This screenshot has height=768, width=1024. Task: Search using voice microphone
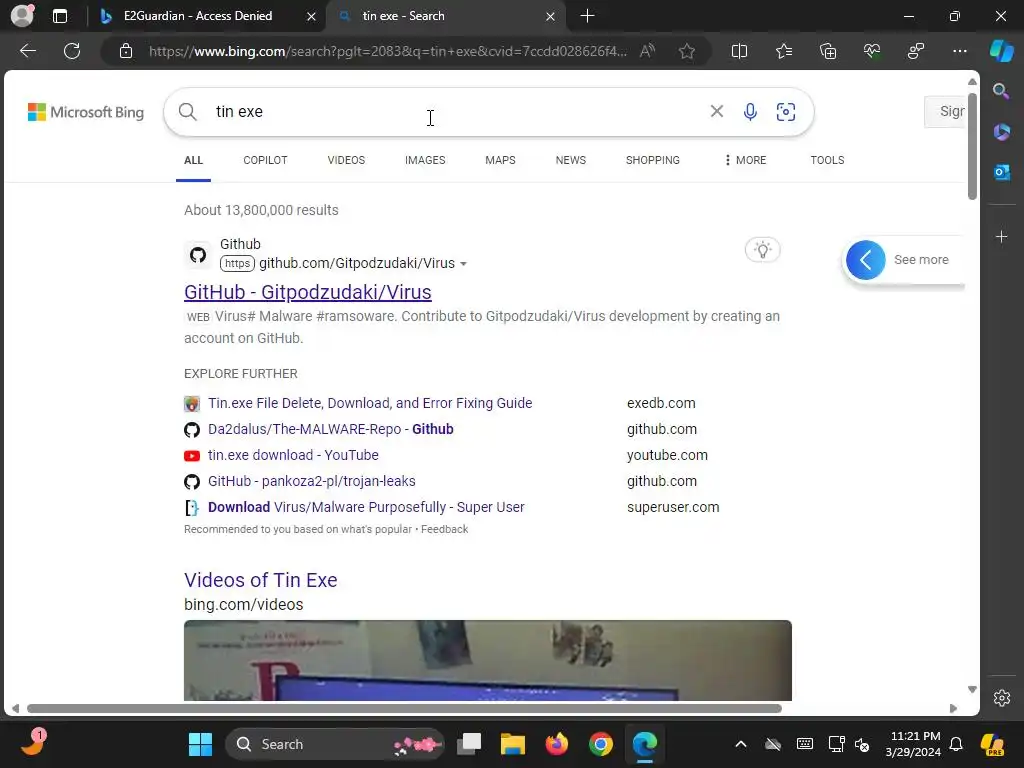(x=750, y=112)
